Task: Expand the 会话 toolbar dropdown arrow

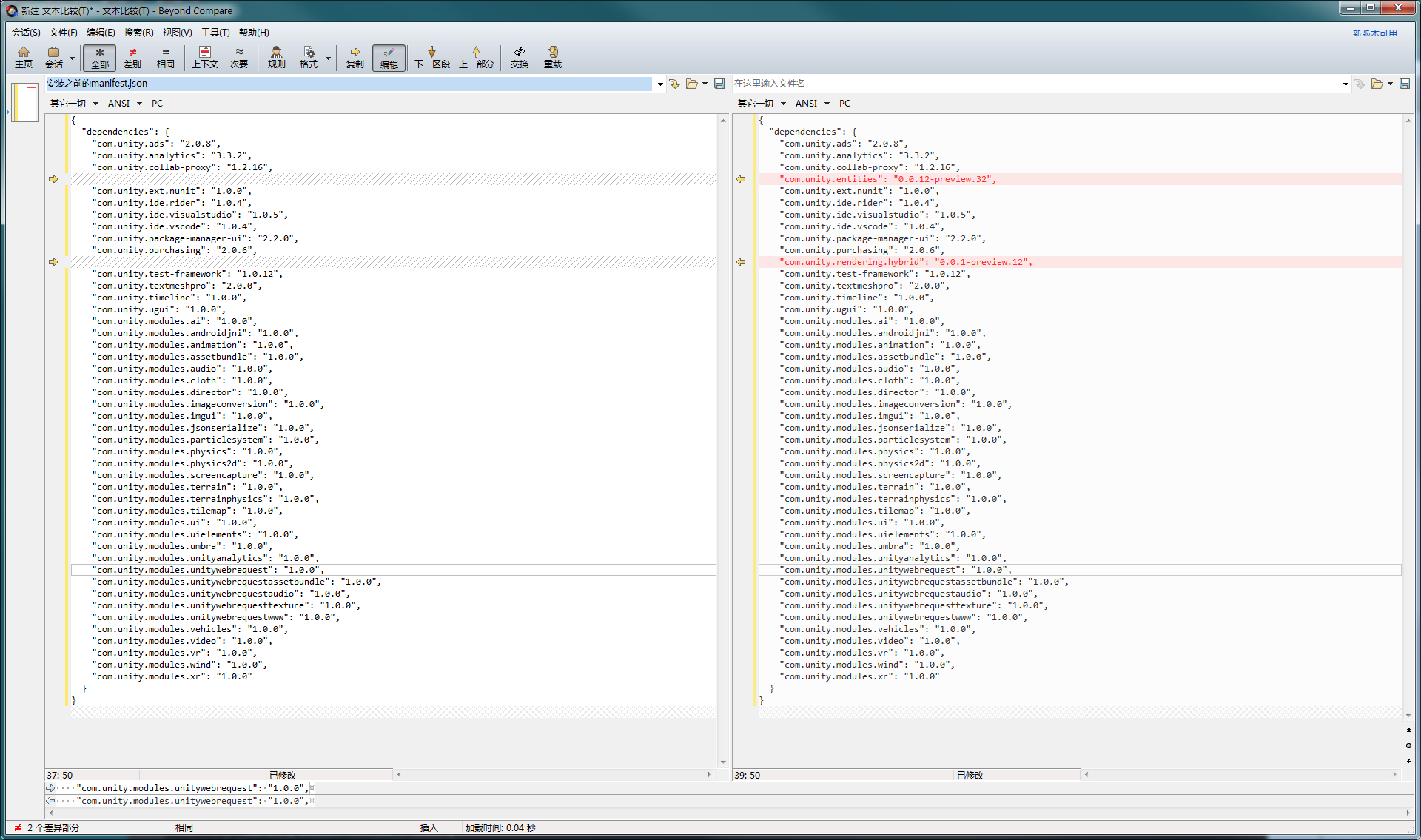Action: pyautogui.click(x=72, y=58)
